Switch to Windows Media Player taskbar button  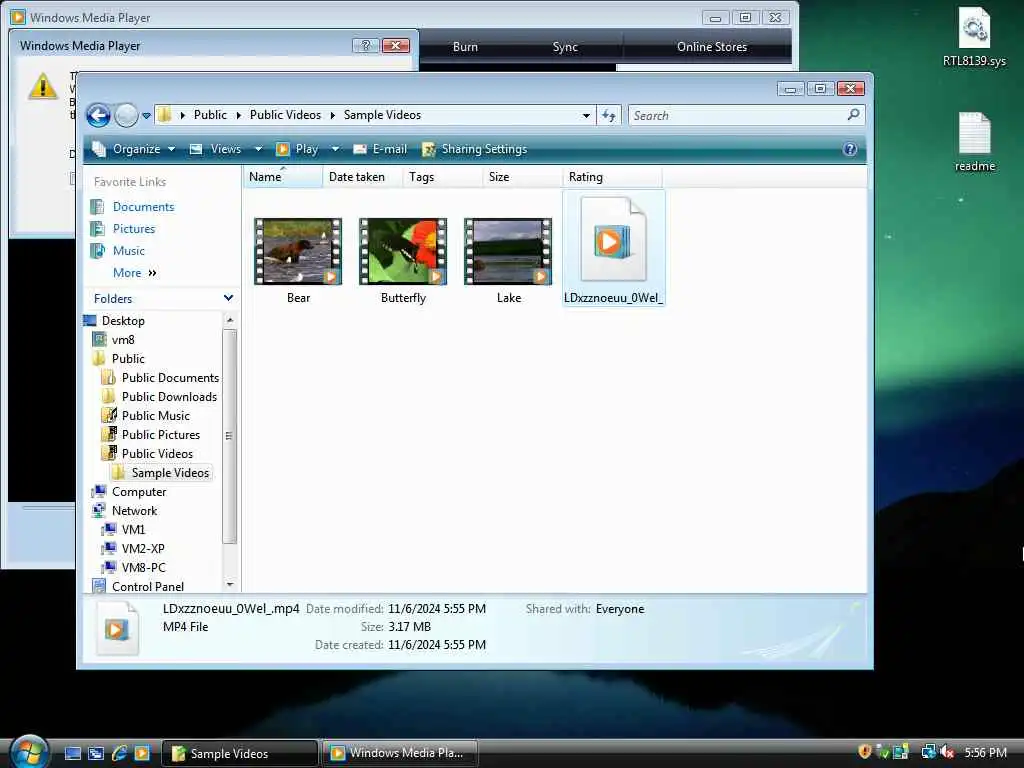tap(399, 753)
